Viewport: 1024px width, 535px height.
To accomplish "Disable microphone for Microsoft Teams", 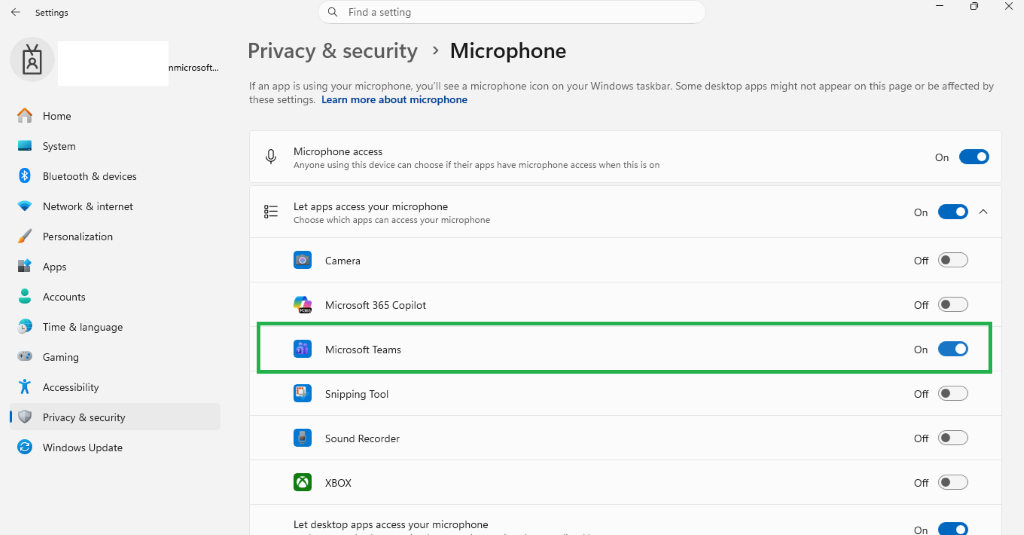I will [x=953, y=349].
